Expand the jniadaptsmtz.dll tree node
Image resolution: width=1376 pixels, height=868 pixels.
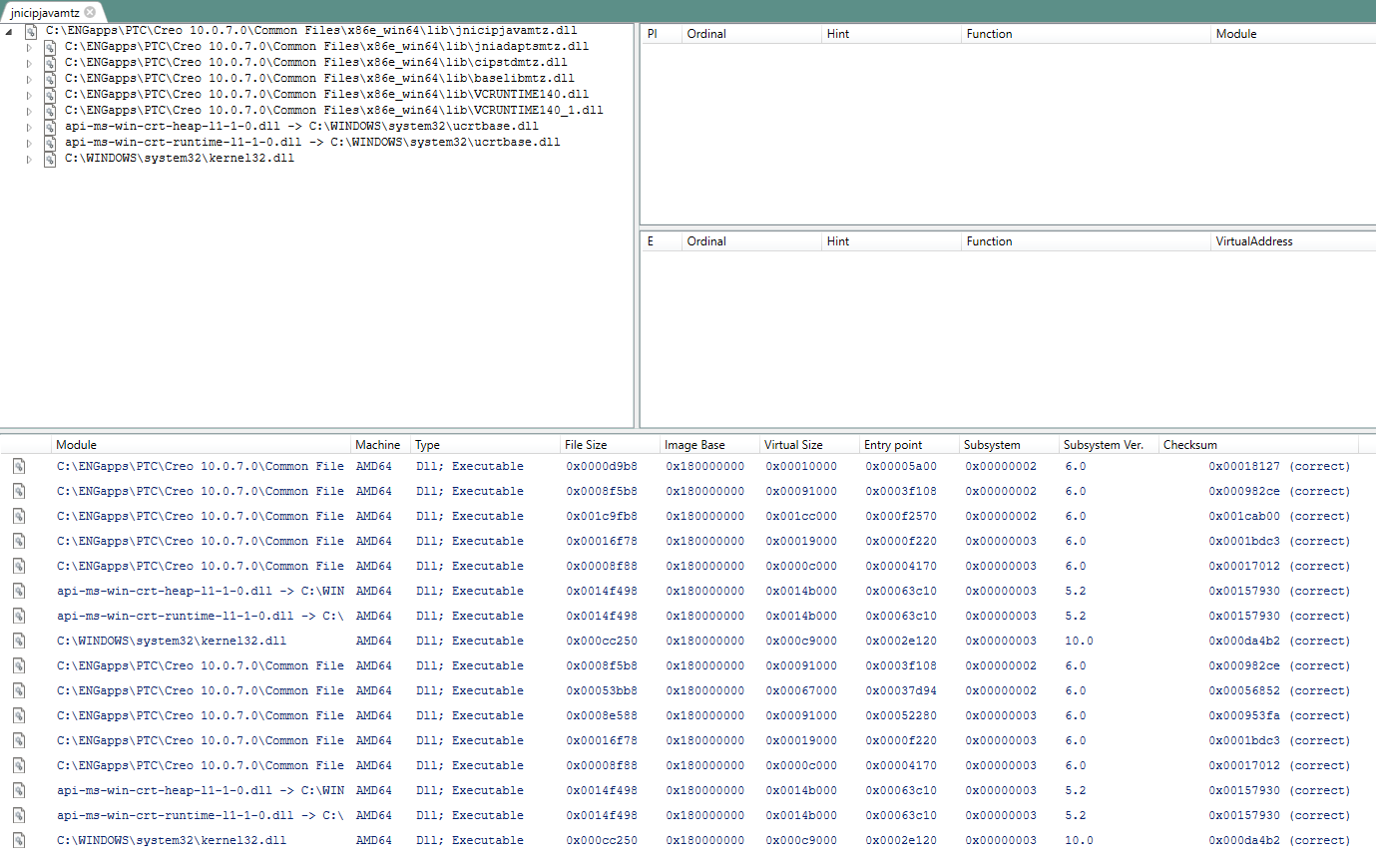coord(29,47)
